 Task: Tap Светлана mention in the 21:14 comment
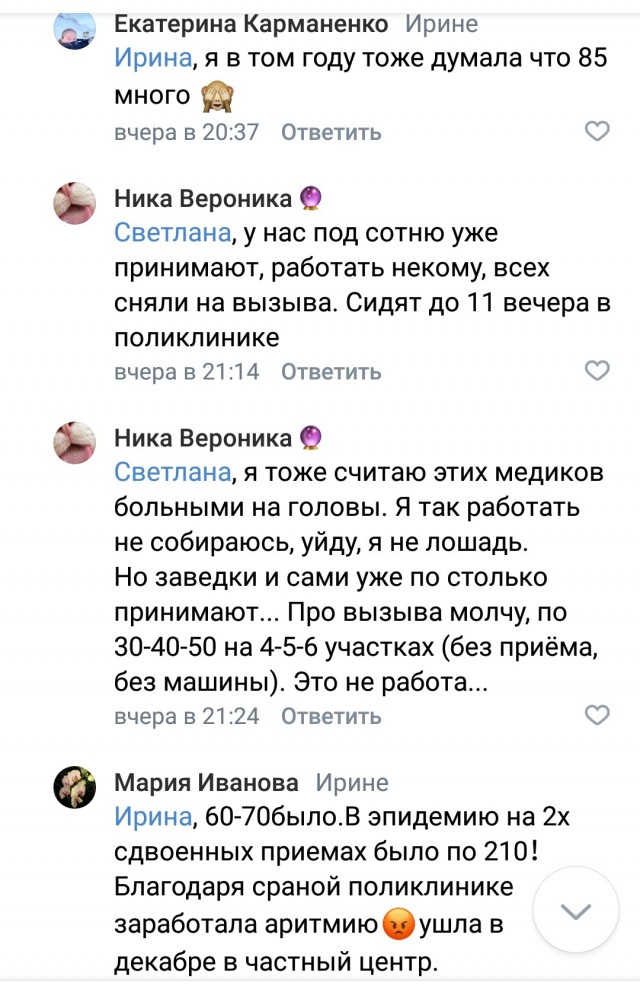pos(173,234)
